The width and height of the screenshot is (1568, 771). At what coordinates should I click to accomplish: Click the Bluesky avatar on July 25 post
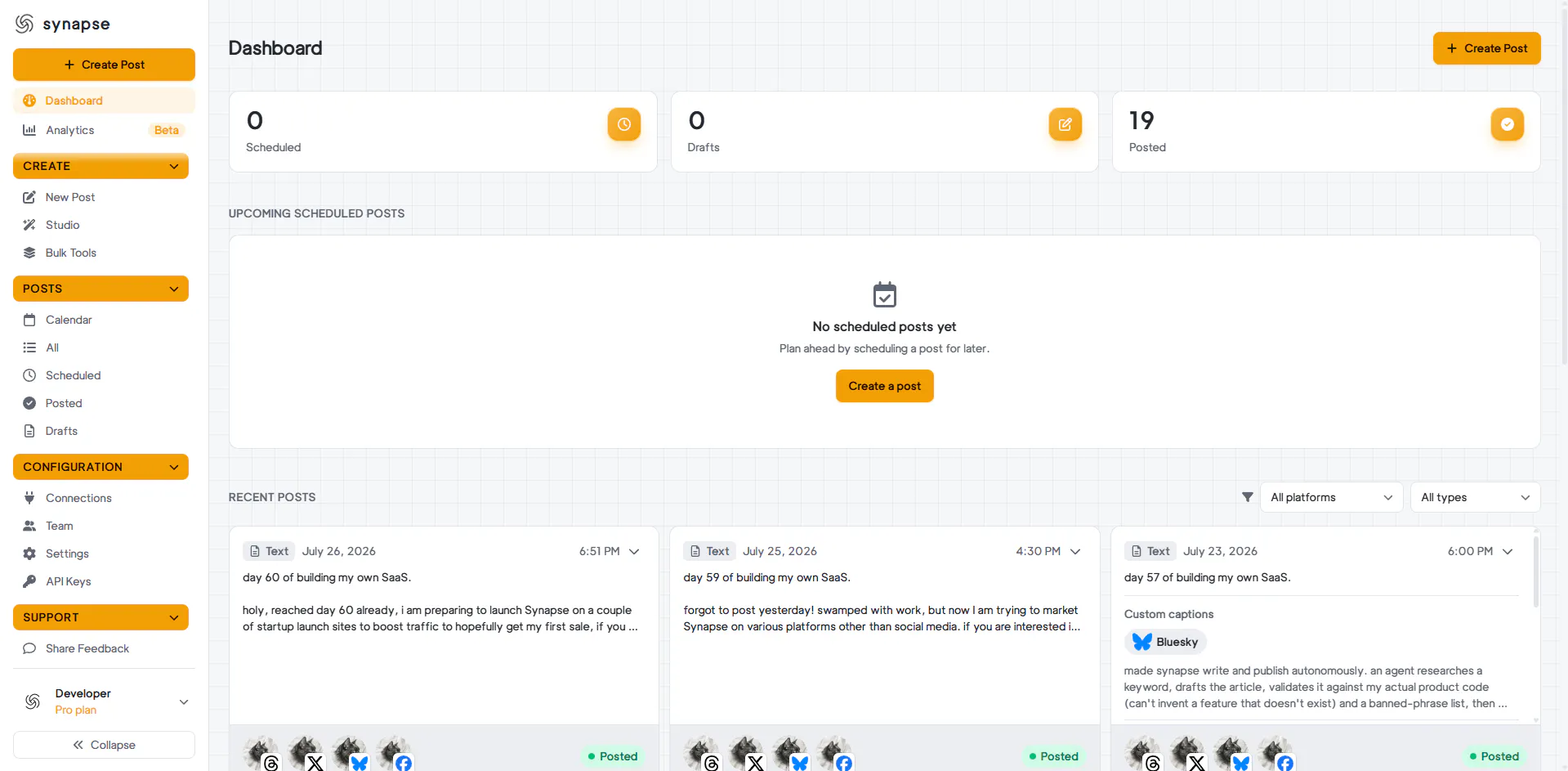click(x=790, y=753)
